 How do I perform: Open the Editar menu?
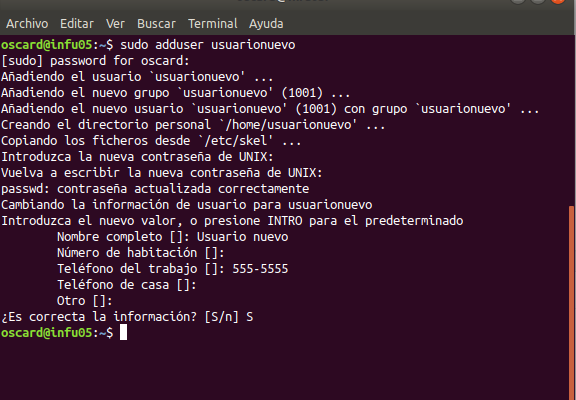tap(77, 24)
